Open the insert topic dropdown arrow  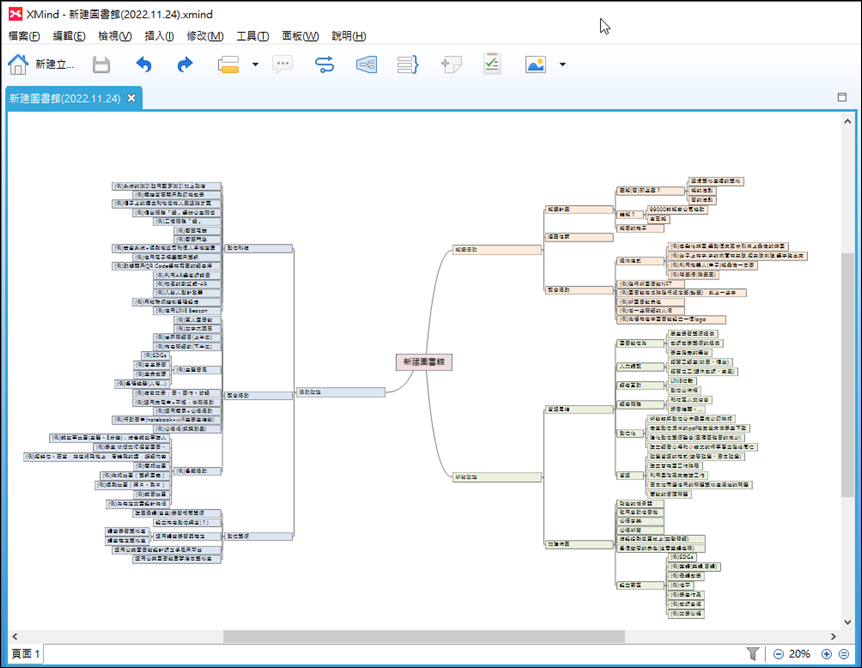[255, 65]
